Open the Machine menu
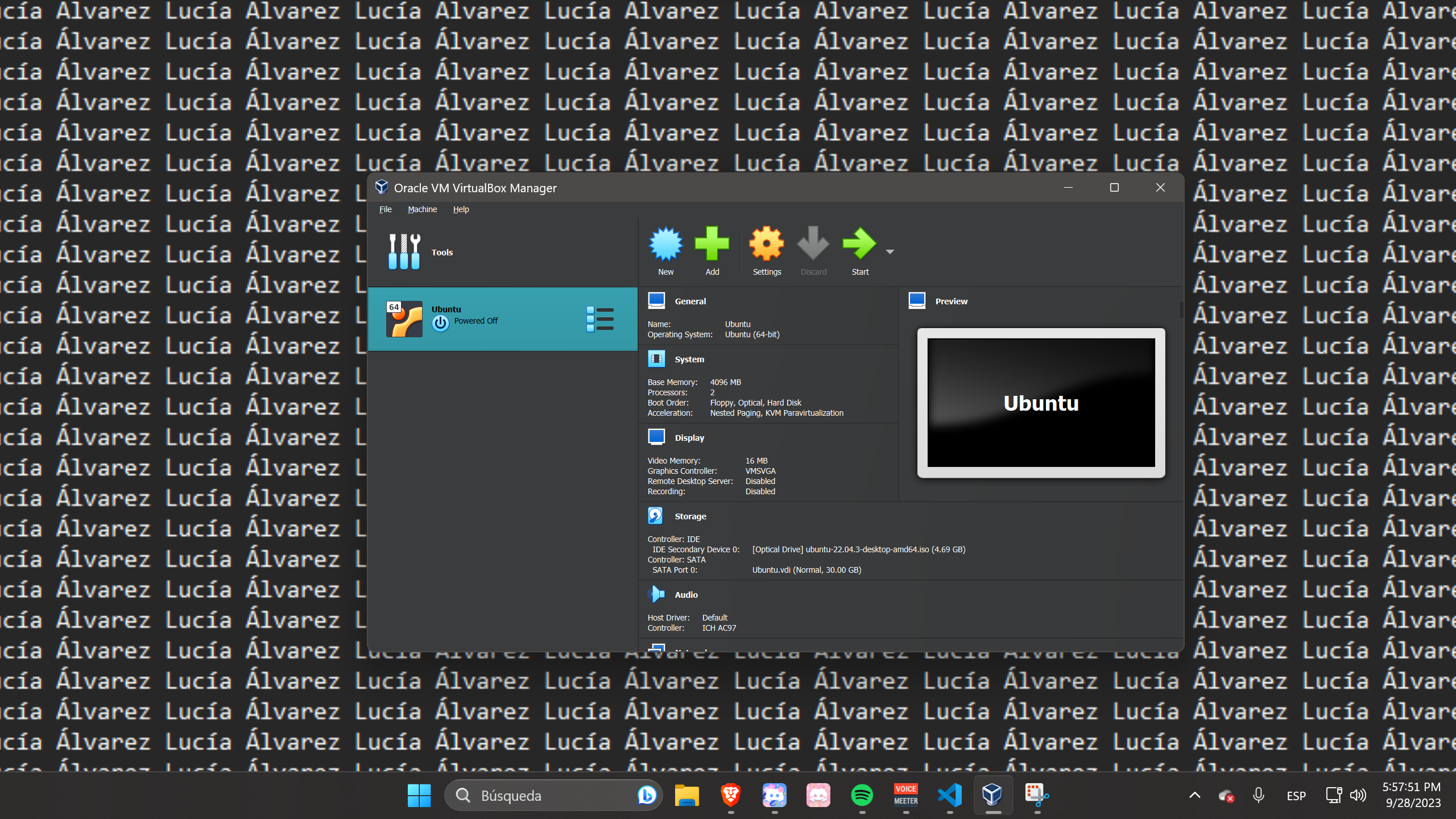Viewport: 1456px width, 819px height. [422, 209]
